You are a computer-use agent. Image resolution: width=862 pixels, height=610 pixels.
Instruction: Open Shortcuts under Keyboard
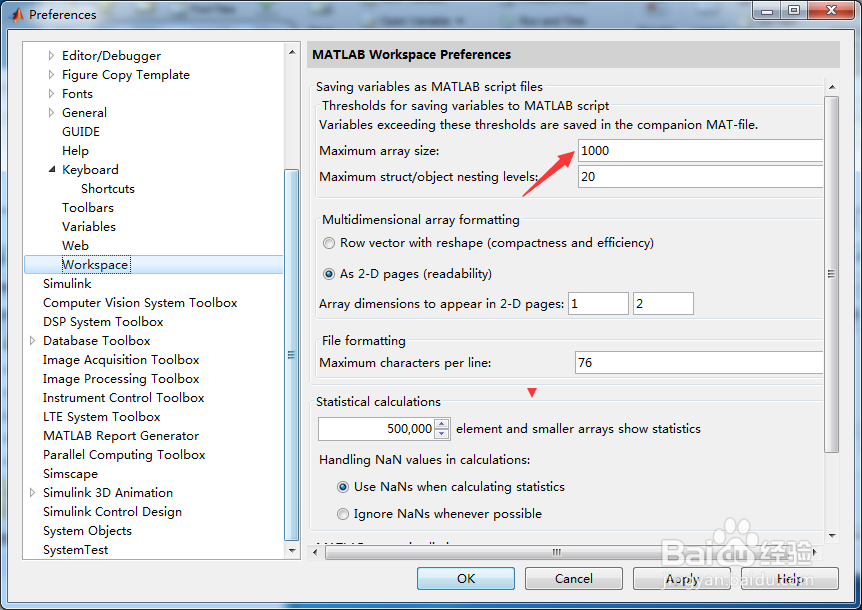point(108,188)
